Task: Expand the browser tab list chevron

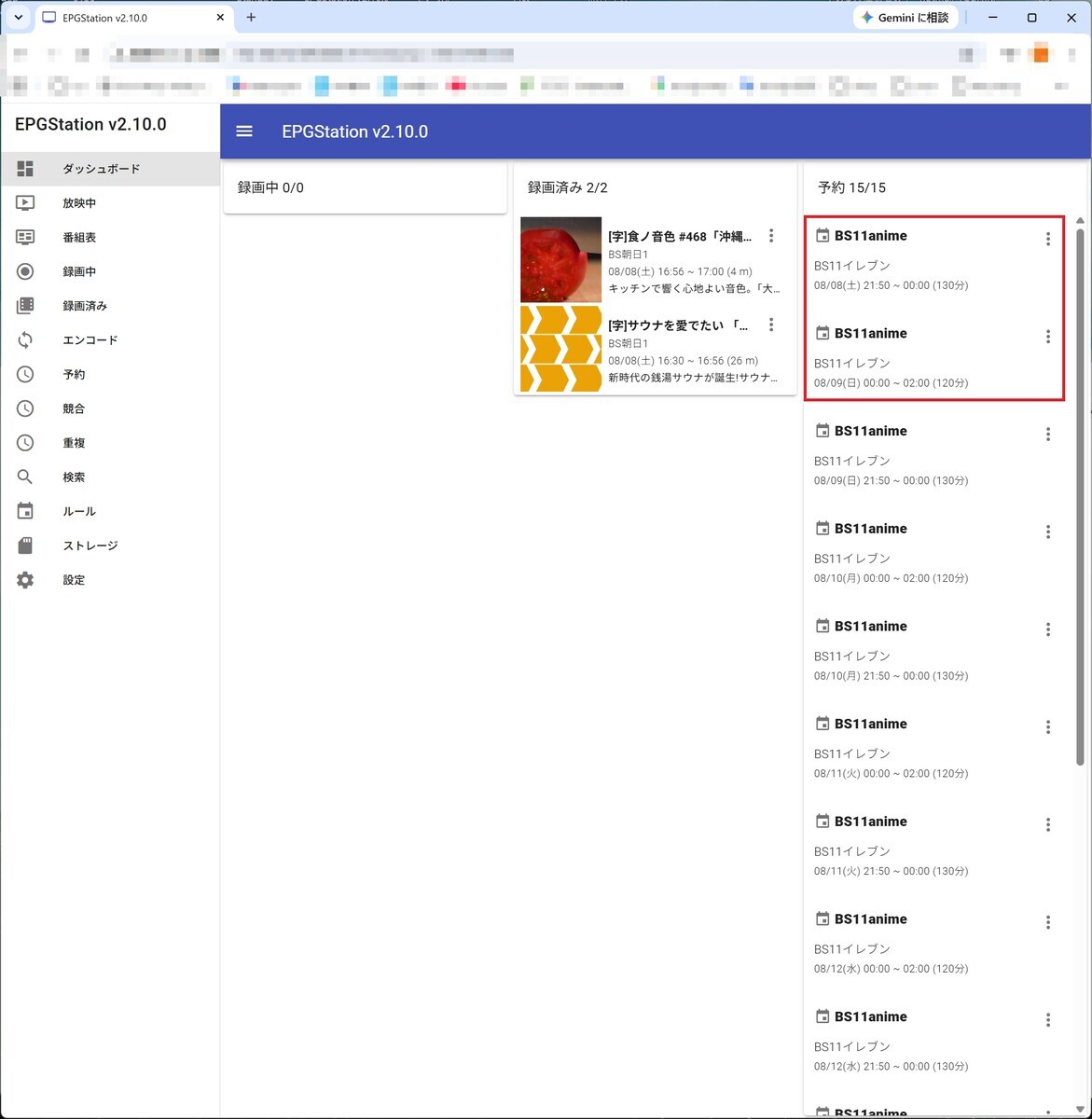Action: pos(18,18)
